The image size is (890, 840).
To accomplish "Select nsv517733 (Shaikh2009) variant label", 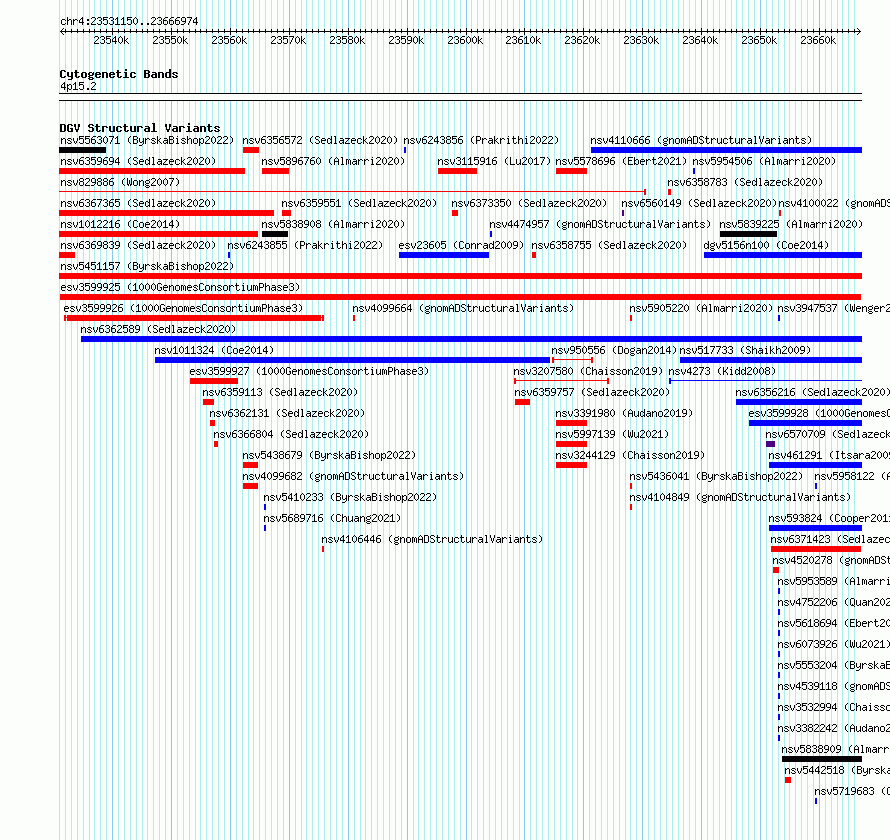I will click(745, 350).
